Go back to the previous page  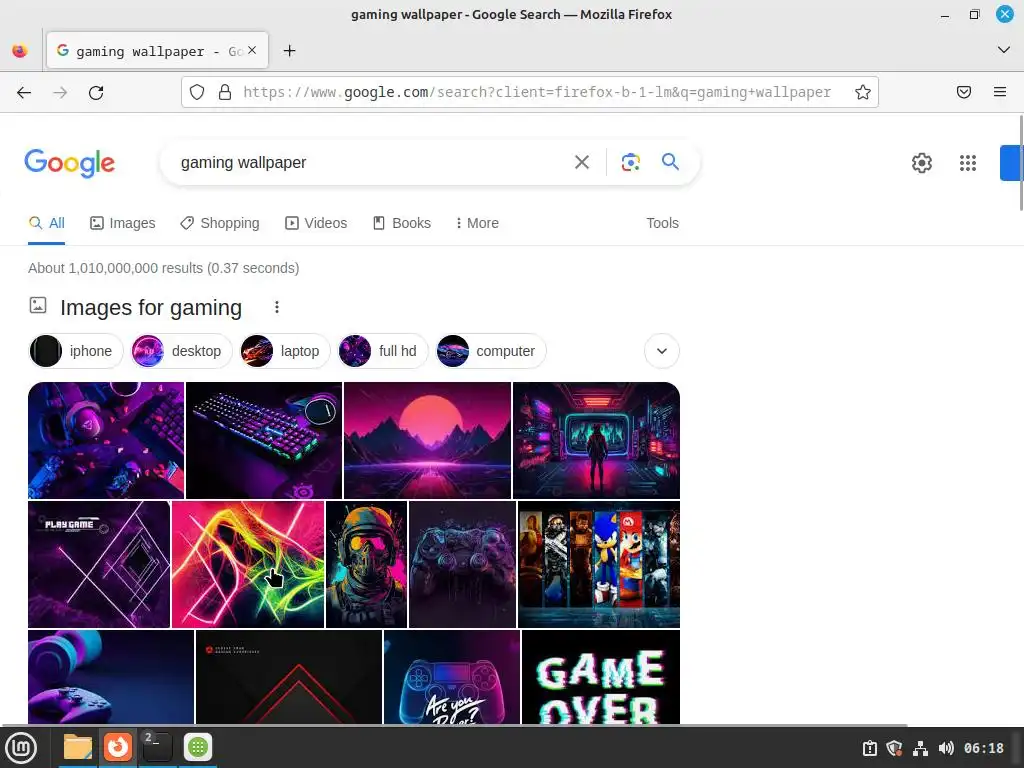click(x=24, y=93)
